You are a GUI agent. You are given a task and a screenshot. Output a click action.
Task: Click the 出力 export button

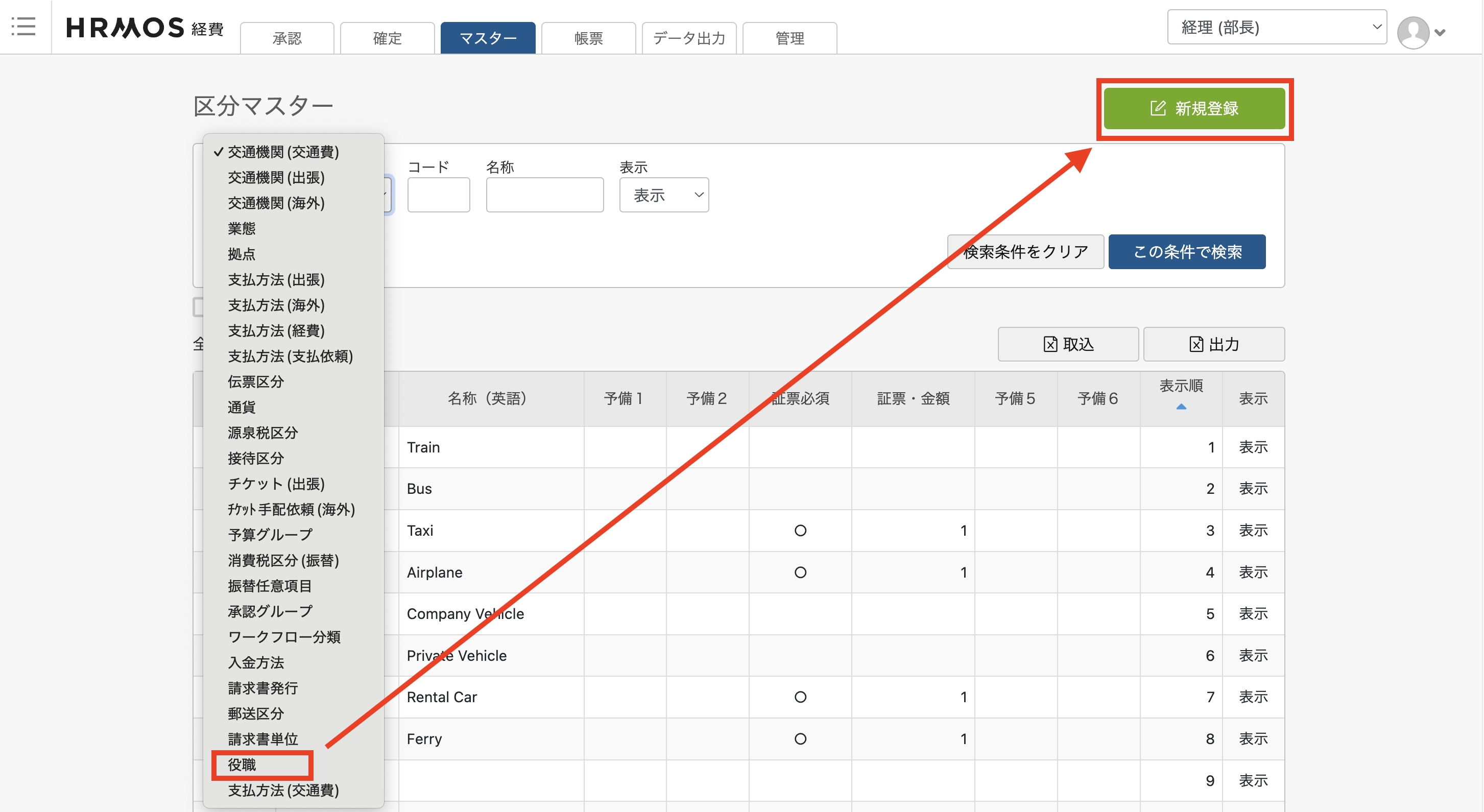point(1214,344)
